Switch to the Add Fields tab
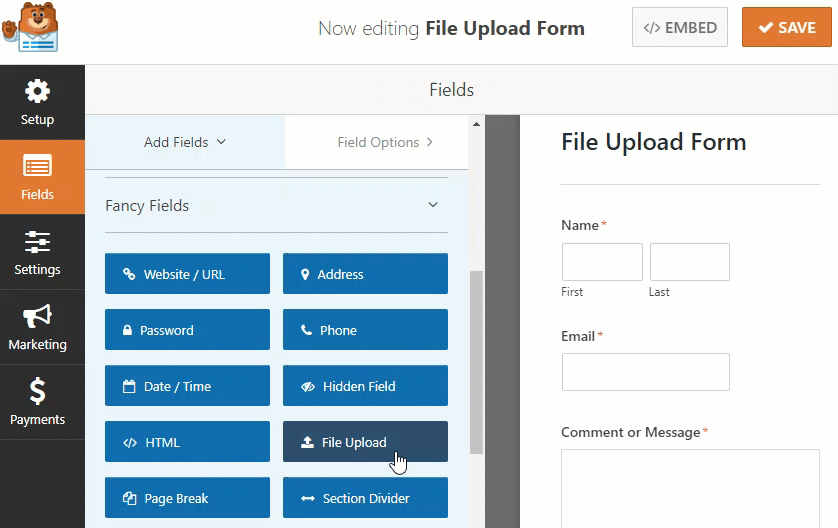This screenshot has height=528, width=838. point(185,142)
